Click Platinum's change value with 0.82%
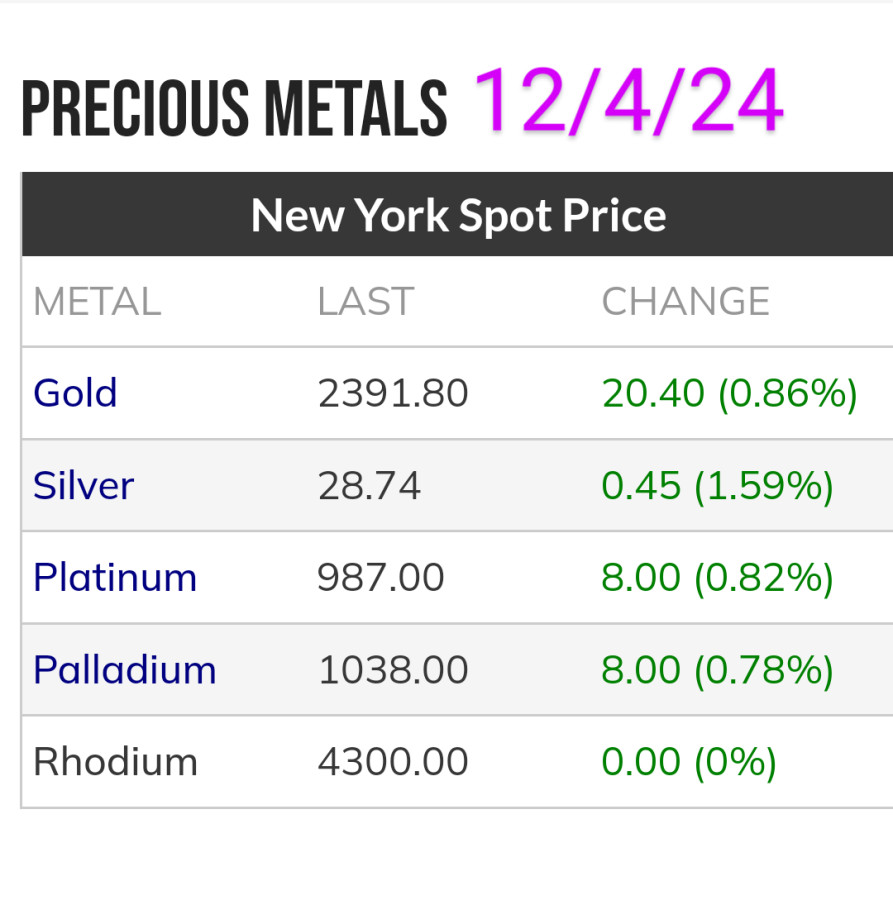This screenshot has width=893, height=900. [x=717, y=578]
